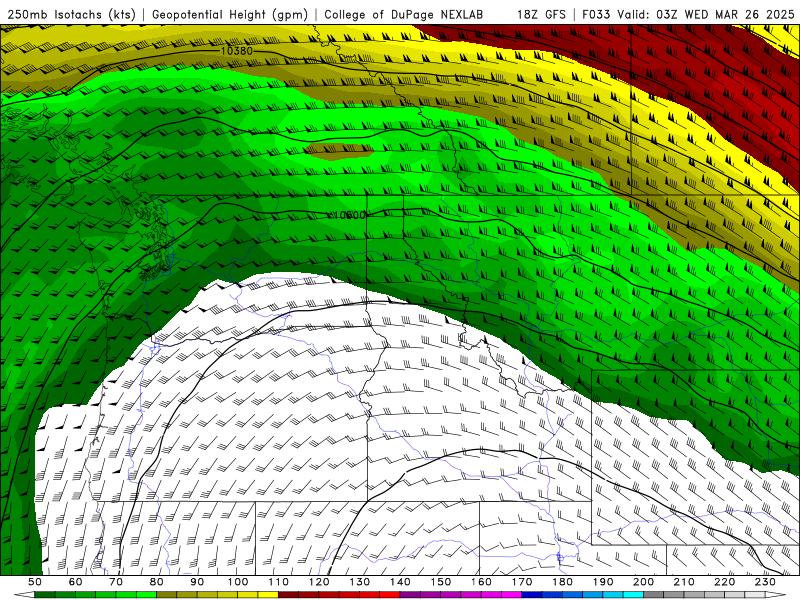This screenshot has height=600, width=800.
Task: Click the 100 knot legend label
Action: click(238, 582)
